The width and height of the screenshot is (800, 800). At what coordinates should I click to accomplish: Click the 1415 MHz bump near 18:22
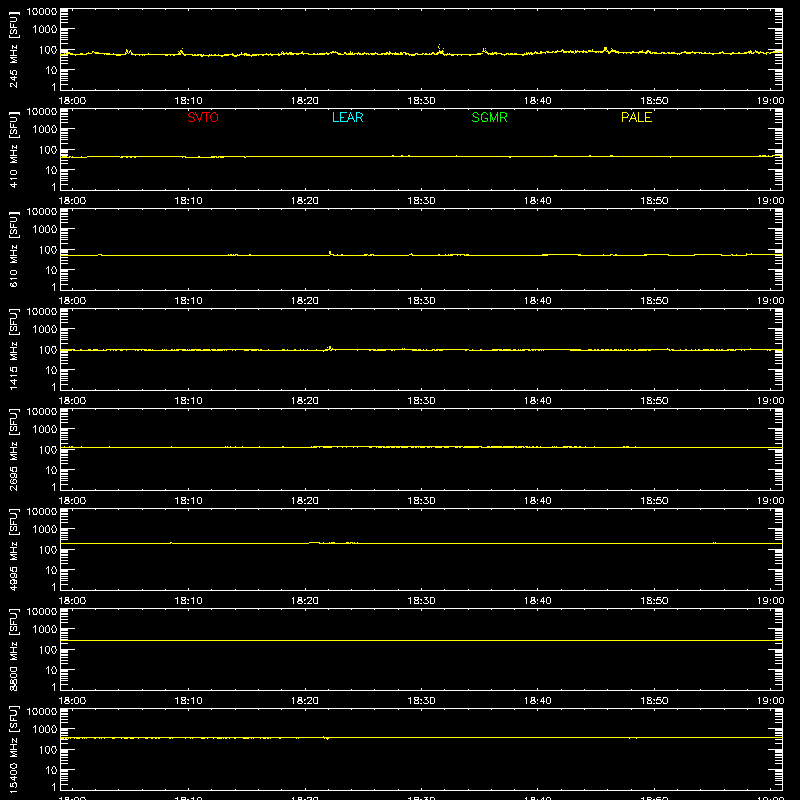click(330, 348)
